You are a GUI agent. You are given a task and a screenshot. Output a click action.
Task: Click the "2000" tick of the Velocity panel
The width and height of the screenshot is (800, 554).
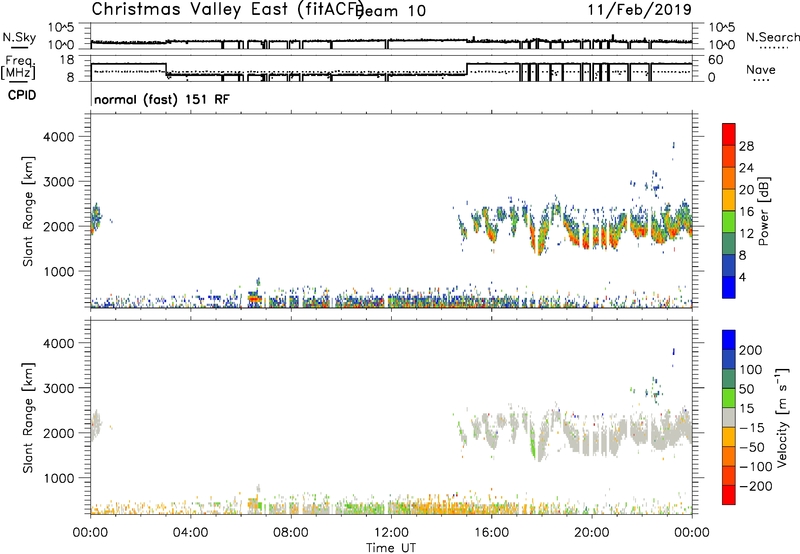coord(59,433)
